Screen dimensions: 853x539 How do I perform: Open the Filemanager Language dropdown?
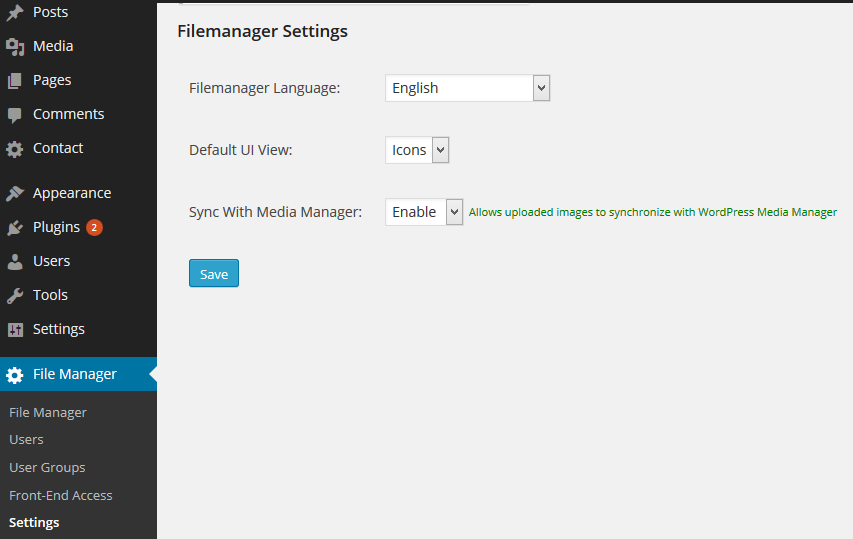point(467,88)
